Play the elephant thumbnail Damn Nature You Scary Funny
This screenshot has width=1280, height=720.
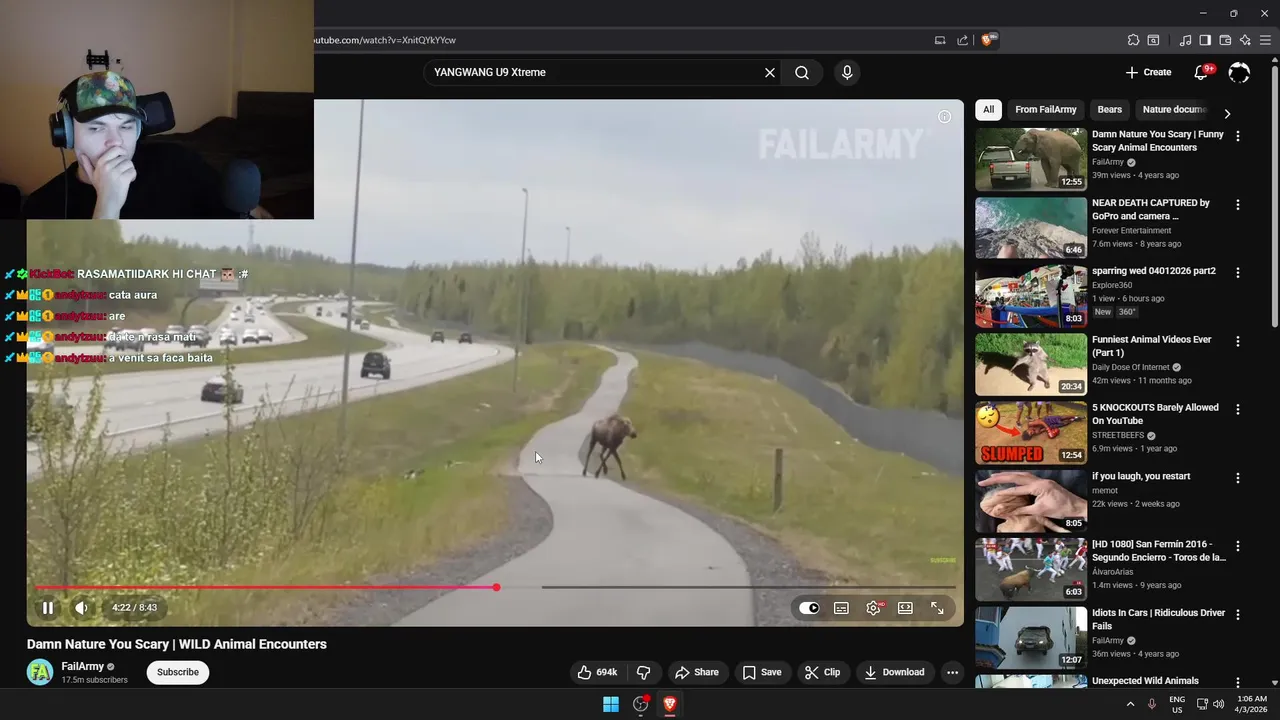tap(1031, 159)
